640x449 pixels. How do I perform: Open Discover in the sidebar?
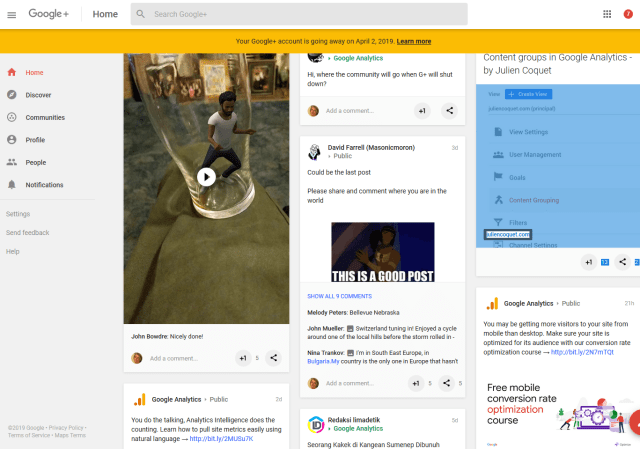pos(38,95)
